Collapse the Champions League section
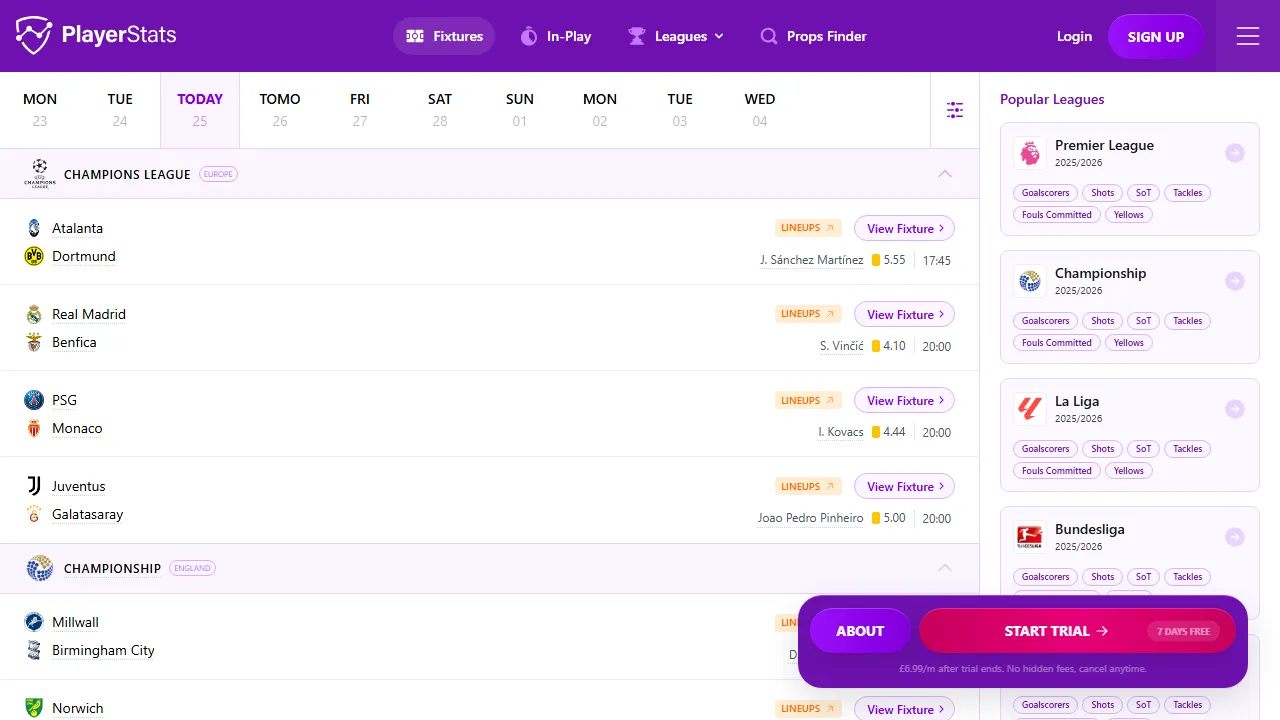Screen dimensions: 1280x720 (x=945, y=173)
